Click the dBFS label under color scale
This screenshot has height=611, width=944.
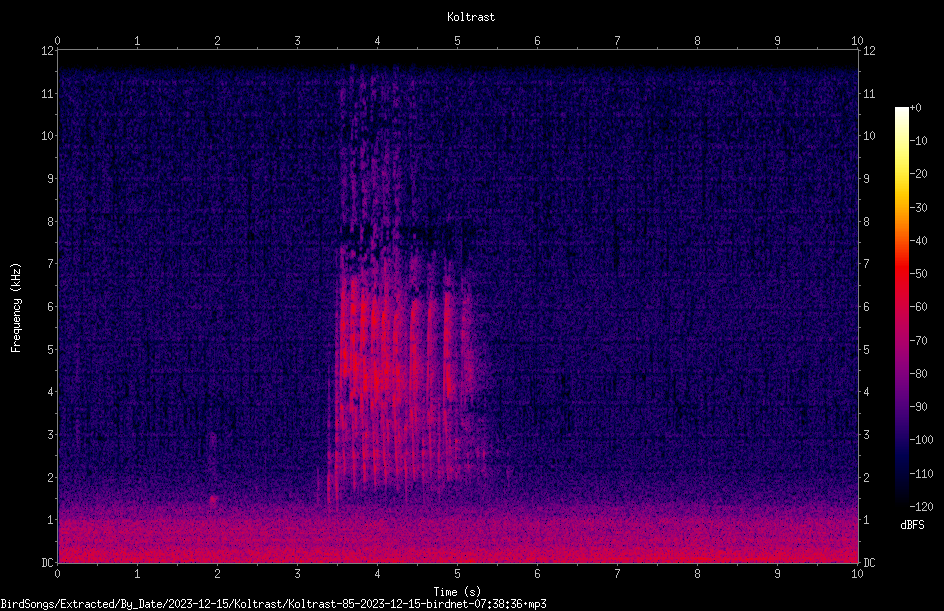pos(912,525)
